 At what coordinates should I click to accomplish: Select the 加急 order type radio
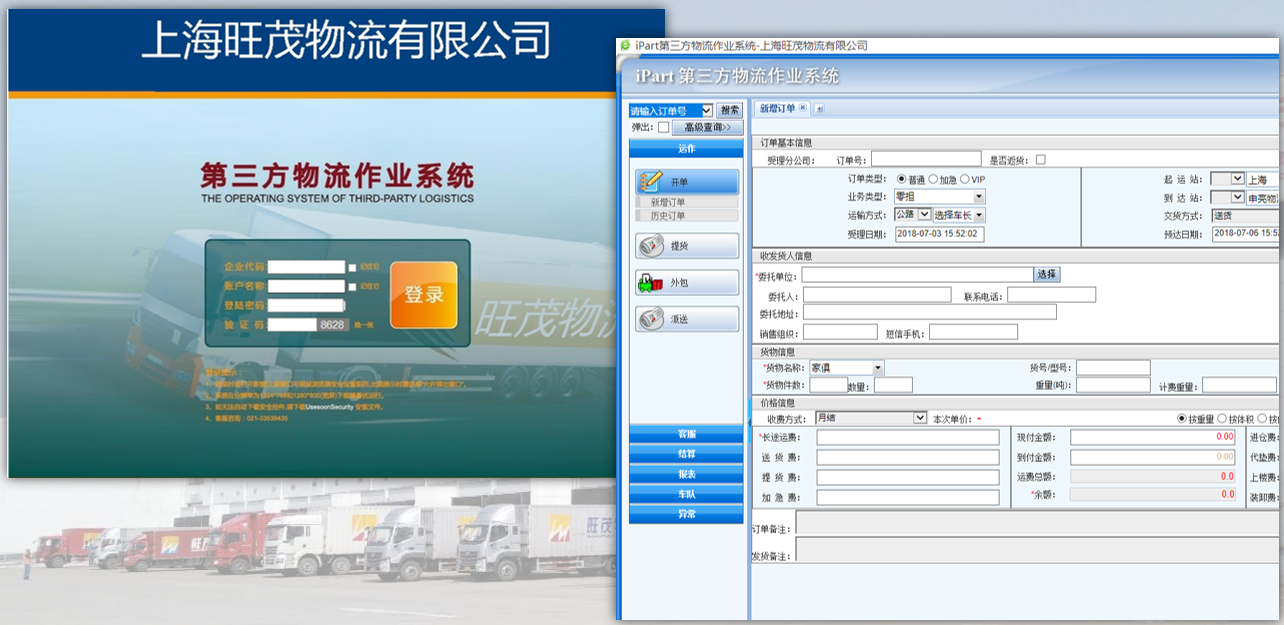coord(933,179)
